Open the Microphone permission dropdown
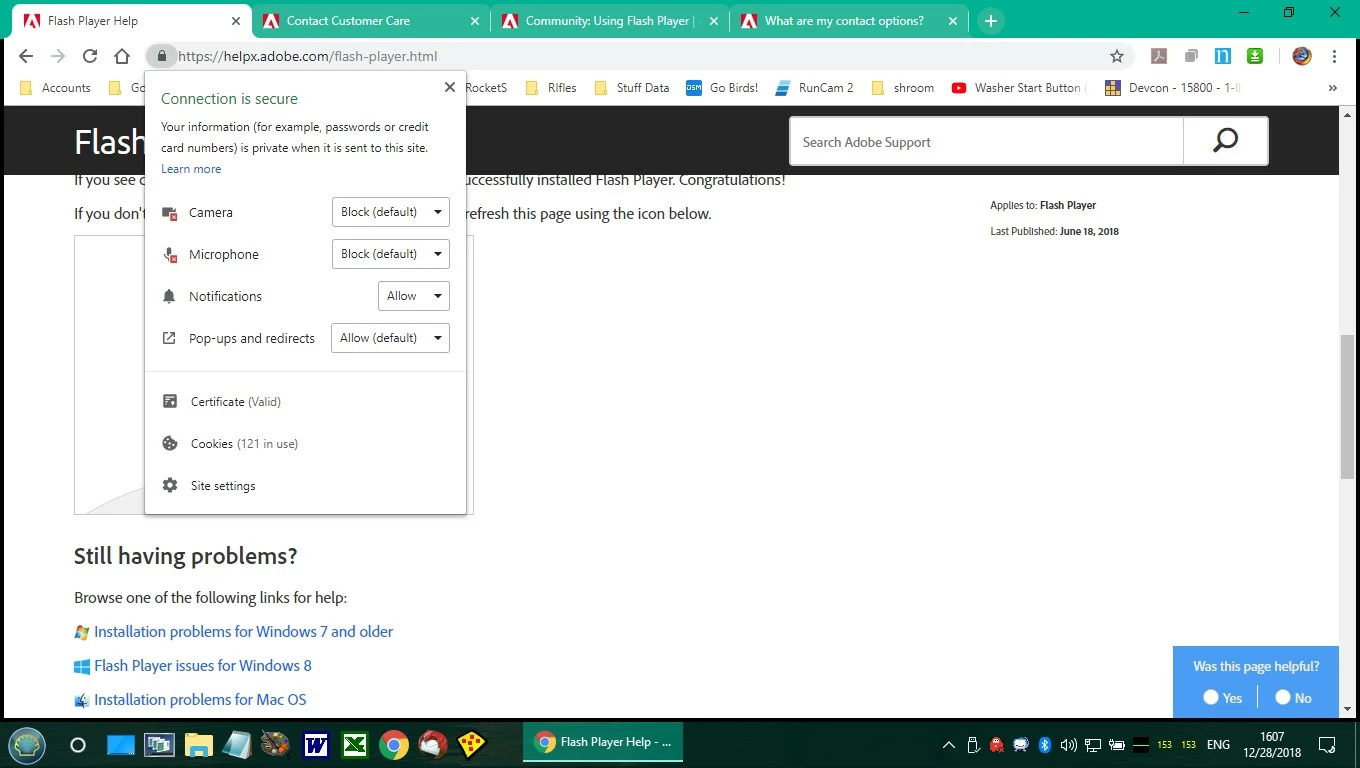The width and height of the screenshot is (1360, 768). coord(391,254)
